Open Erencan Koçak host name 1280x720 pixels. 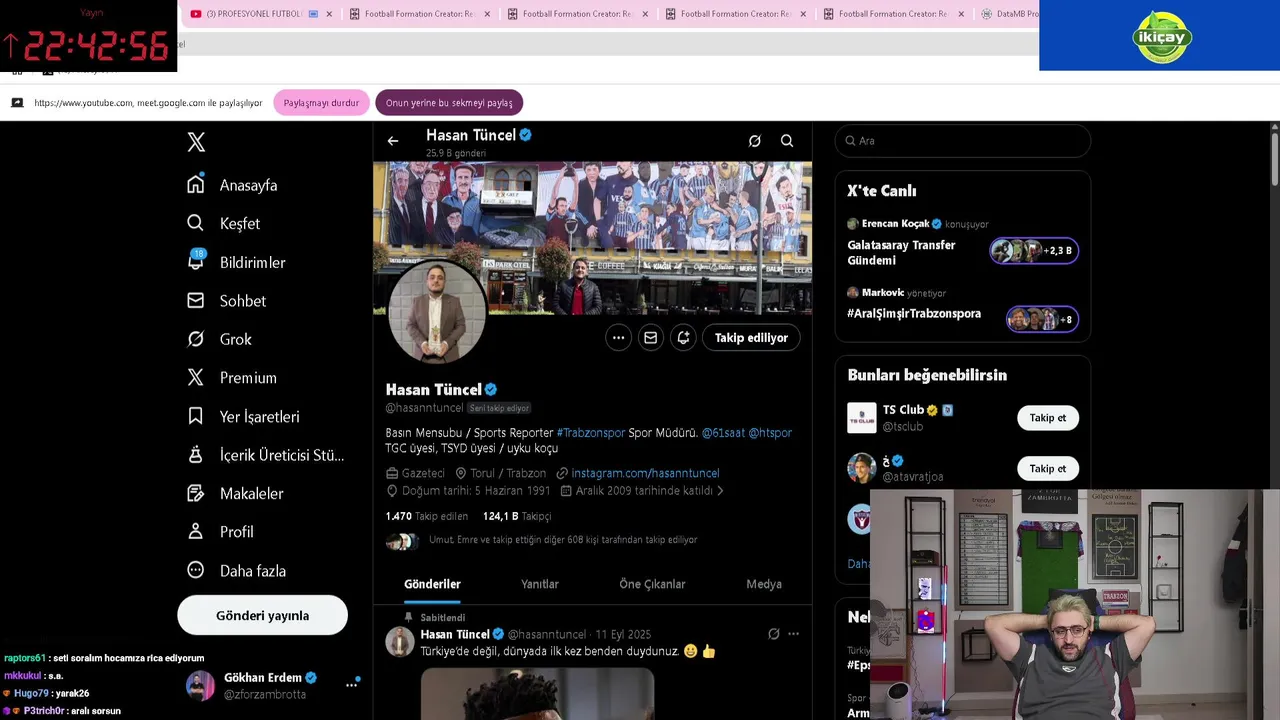[x=895, y=224]
